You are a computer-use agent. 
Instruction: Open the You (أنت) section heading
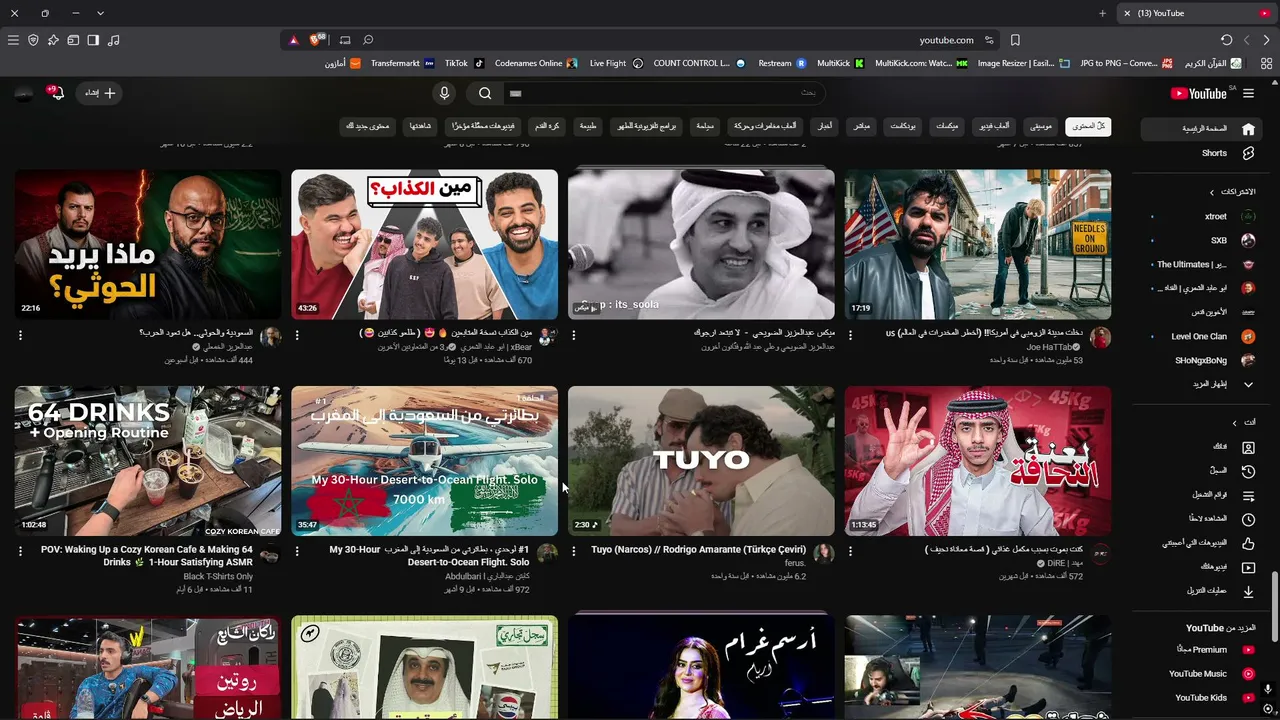[x=1244, y=423]
